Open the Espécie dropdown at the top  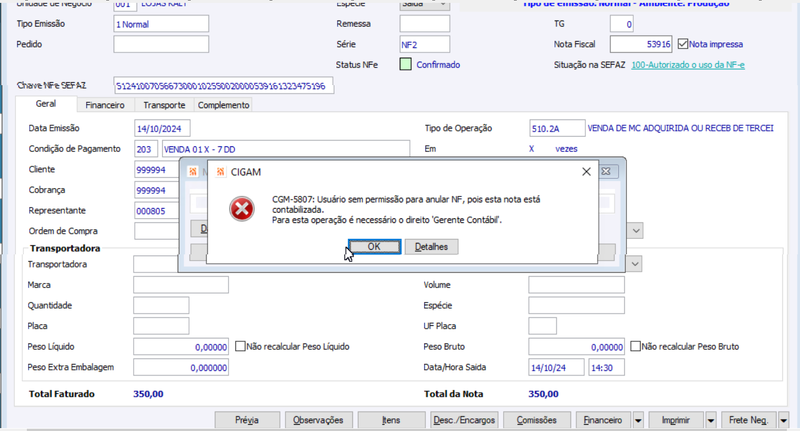[424, 4]
